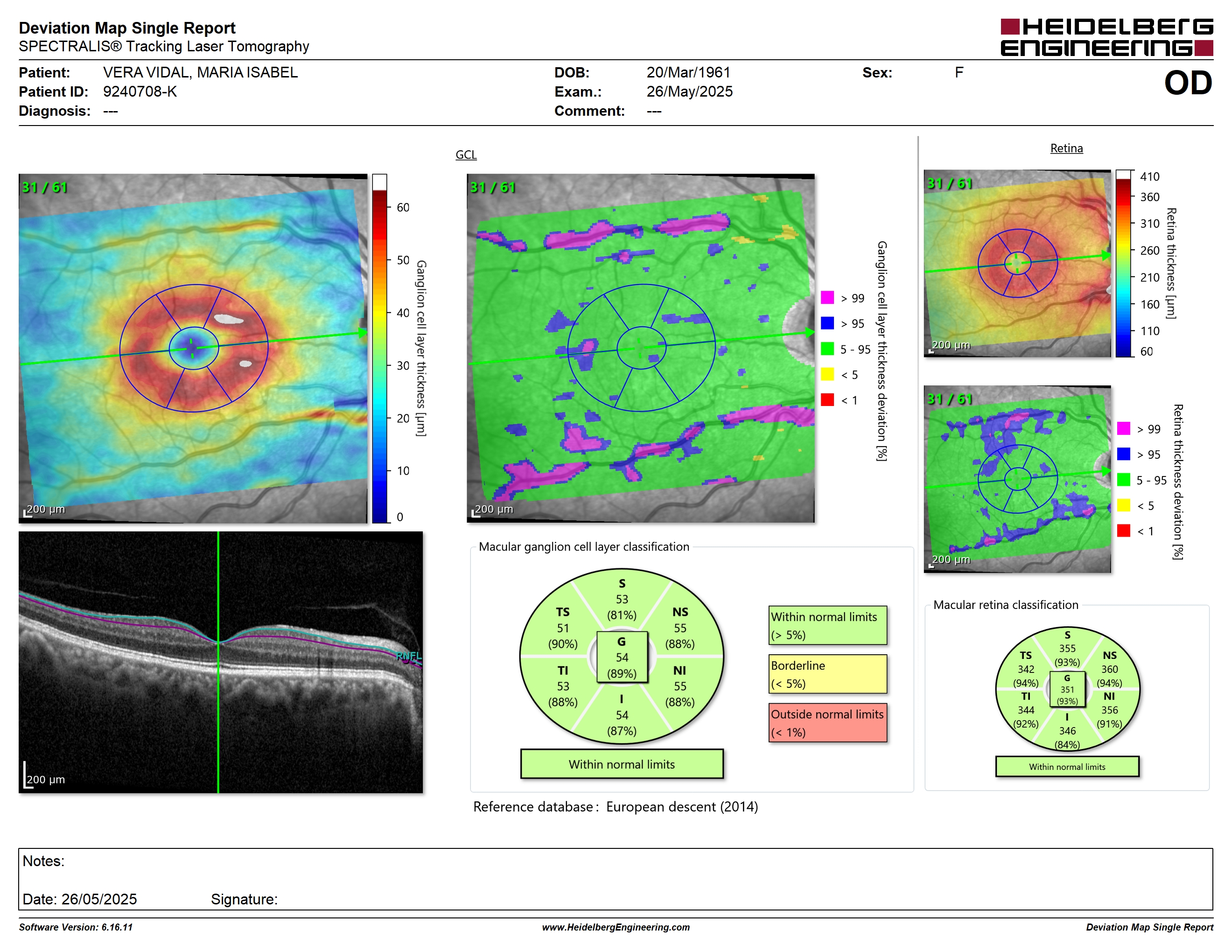Select retina sector NS with value 360
1232x952 pixels.
point(1109,669)
